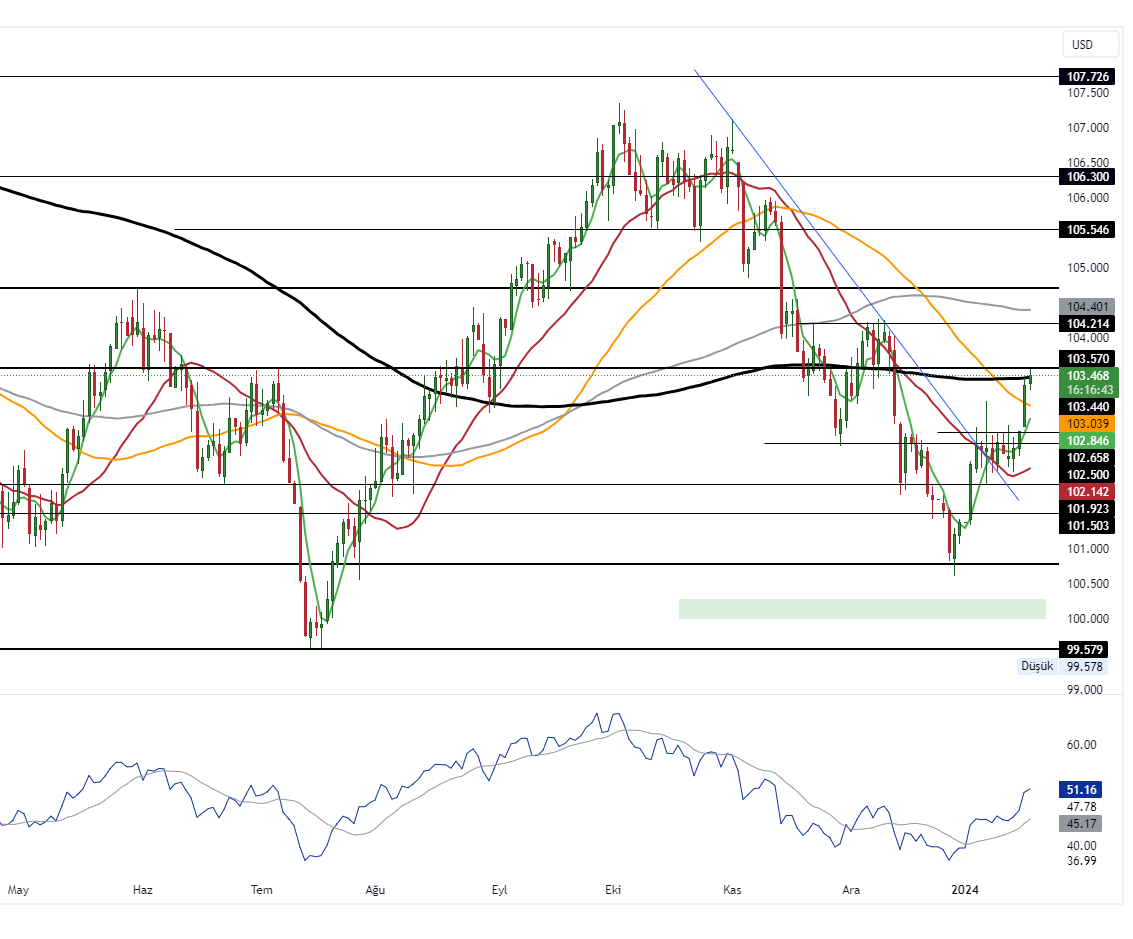Click the Düşük low price tag
Screen dimensions: 1133x939
click(1036, 666)
